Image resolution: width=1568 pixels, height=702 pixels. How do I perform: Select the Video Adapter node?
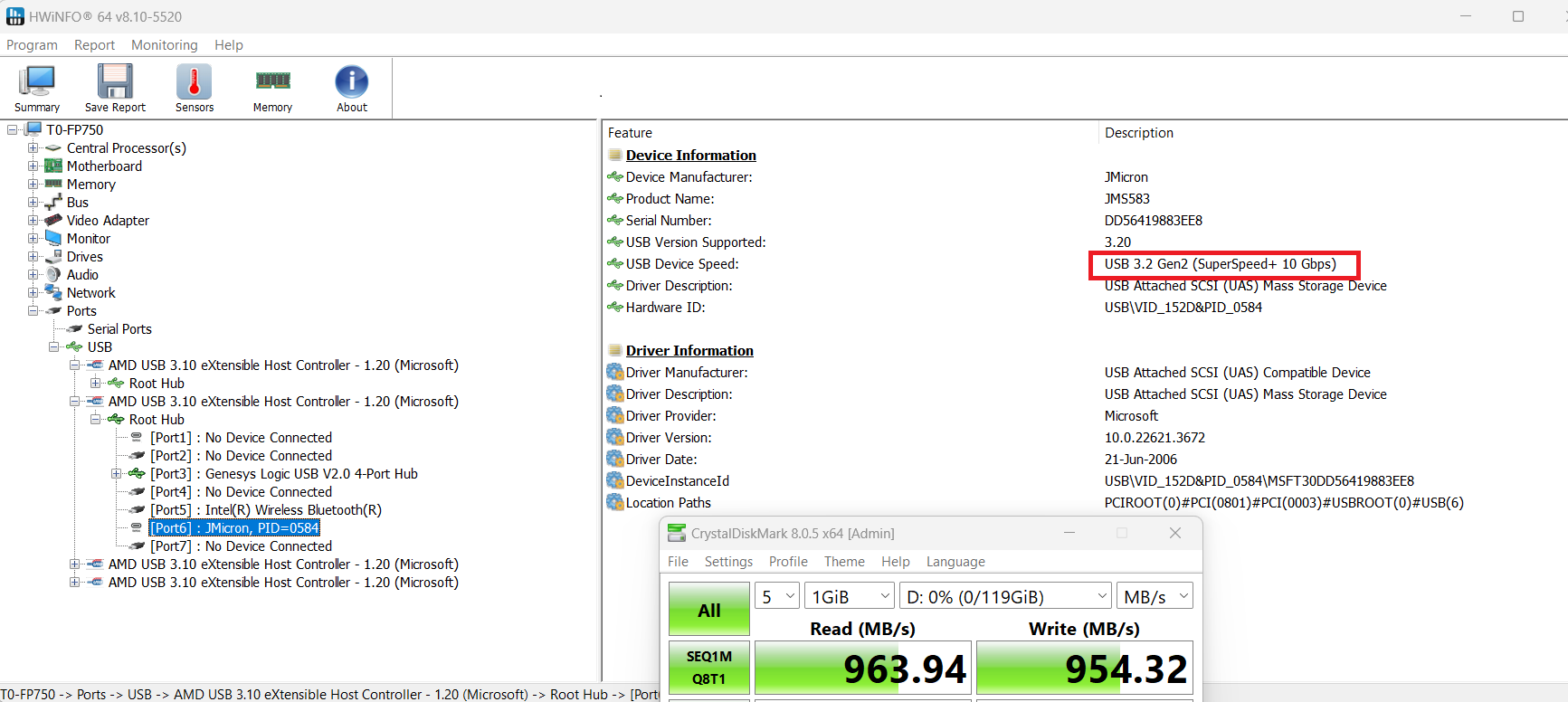click(108, 221)
